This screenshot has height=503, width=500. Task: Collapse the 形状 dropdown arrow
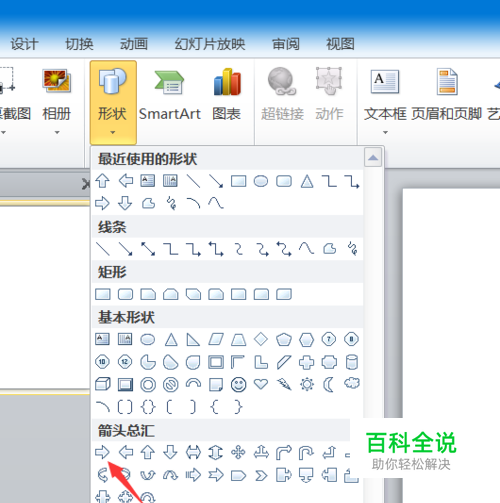[113, 132]
